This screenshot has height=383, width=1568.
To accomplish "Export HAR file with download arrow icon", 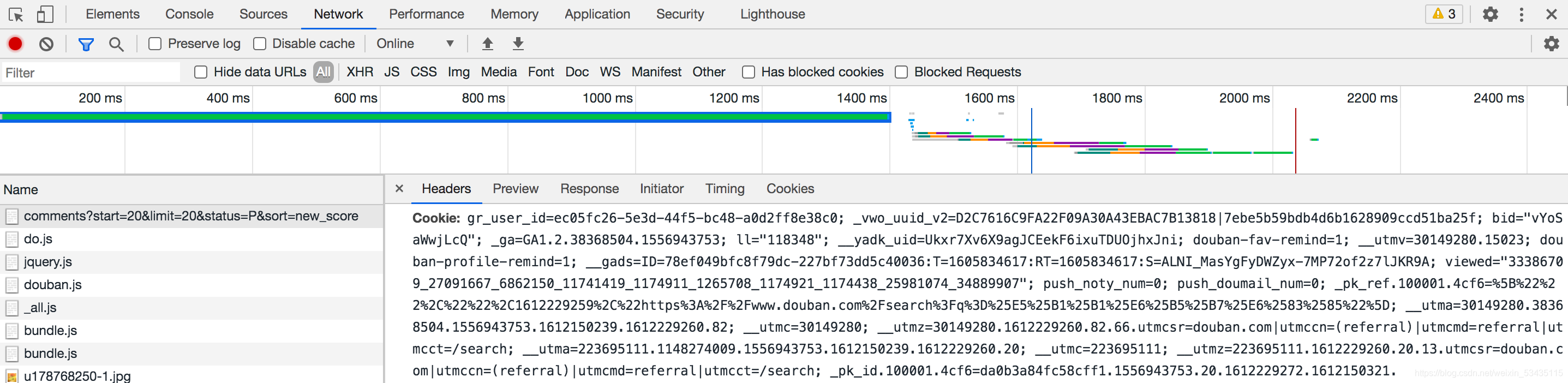I will coord(518,44).
